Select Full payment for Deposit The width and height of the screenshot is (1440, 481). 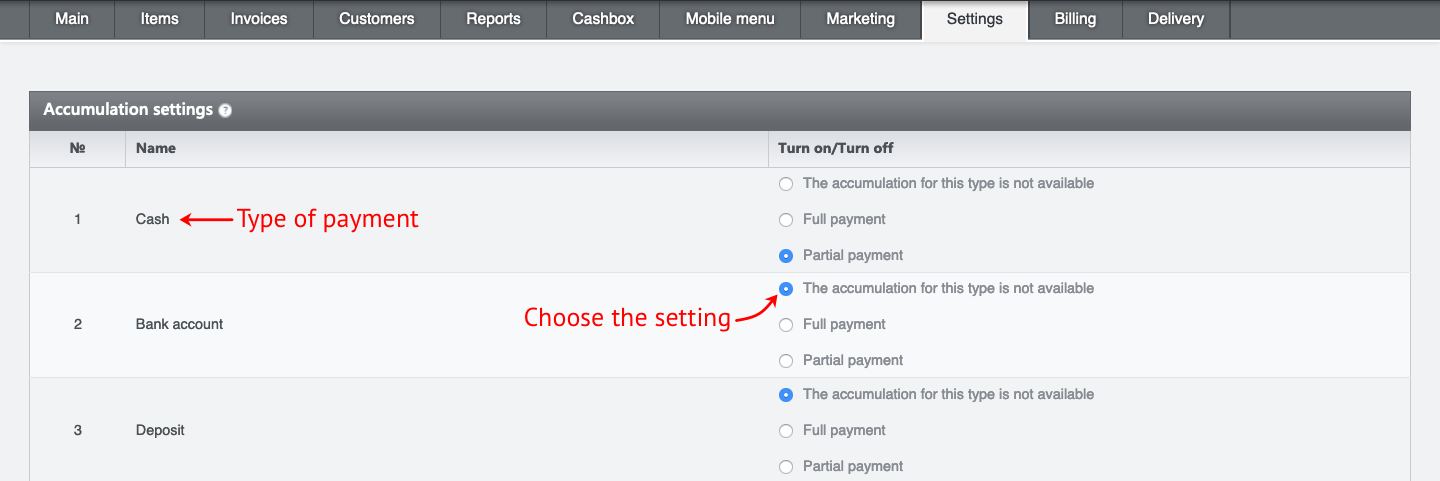point(786,431)
